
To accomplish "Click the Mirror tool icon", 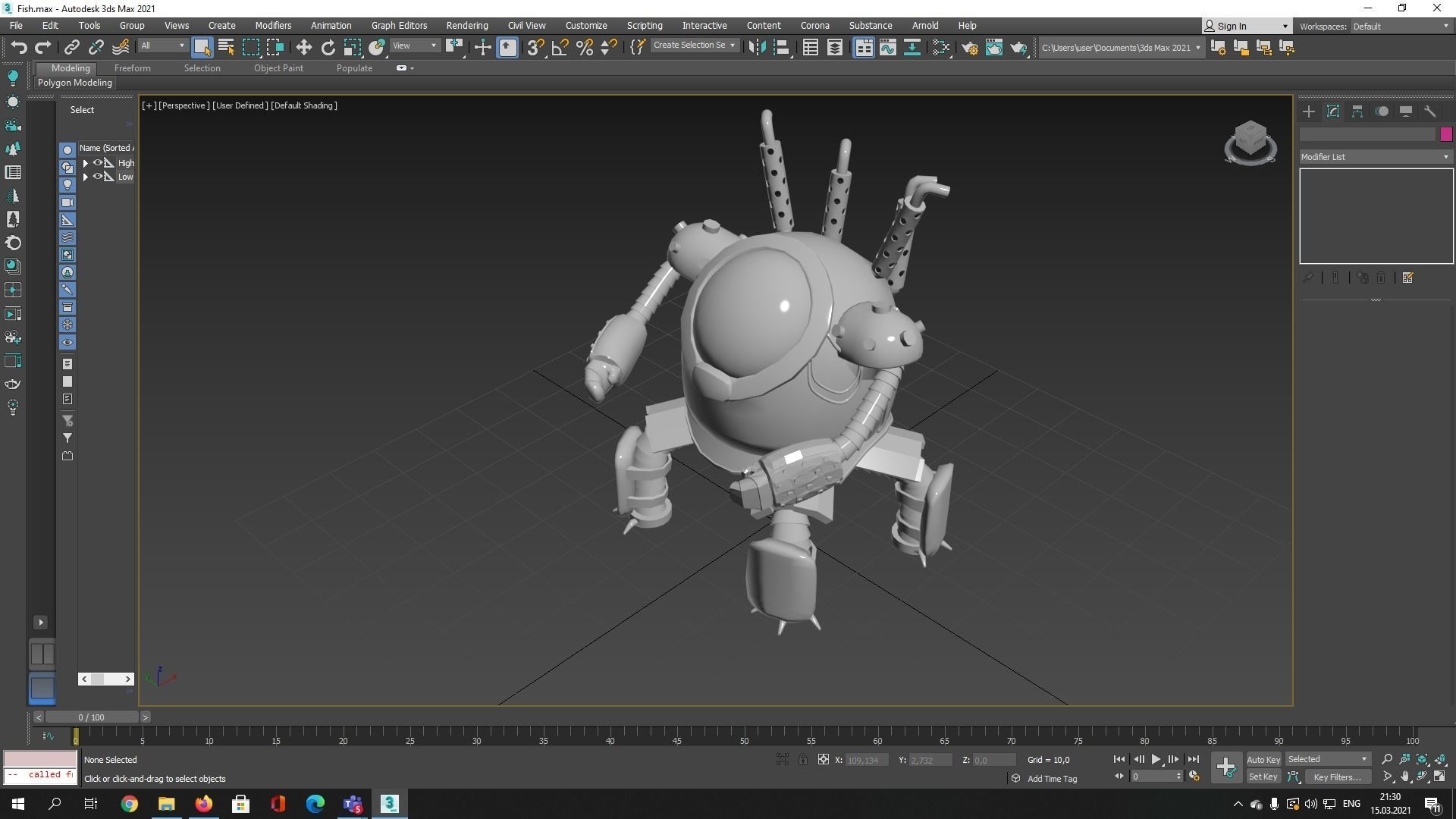I will click(x=756, y=48).
